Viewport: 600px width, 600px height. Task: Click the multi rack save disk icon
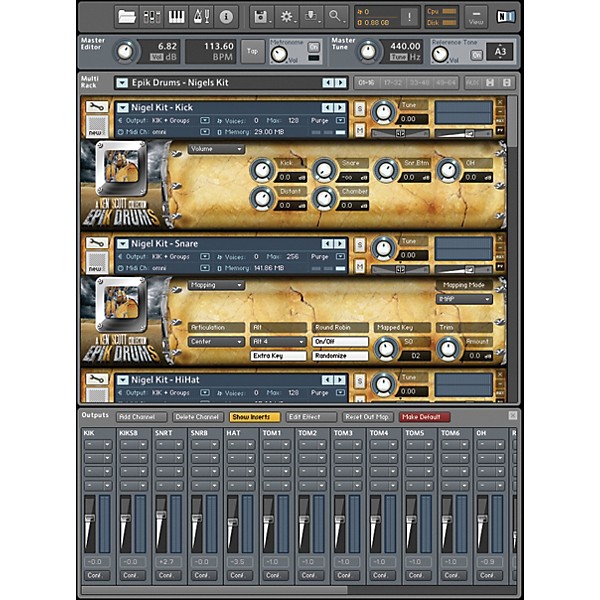click(490, 83)
